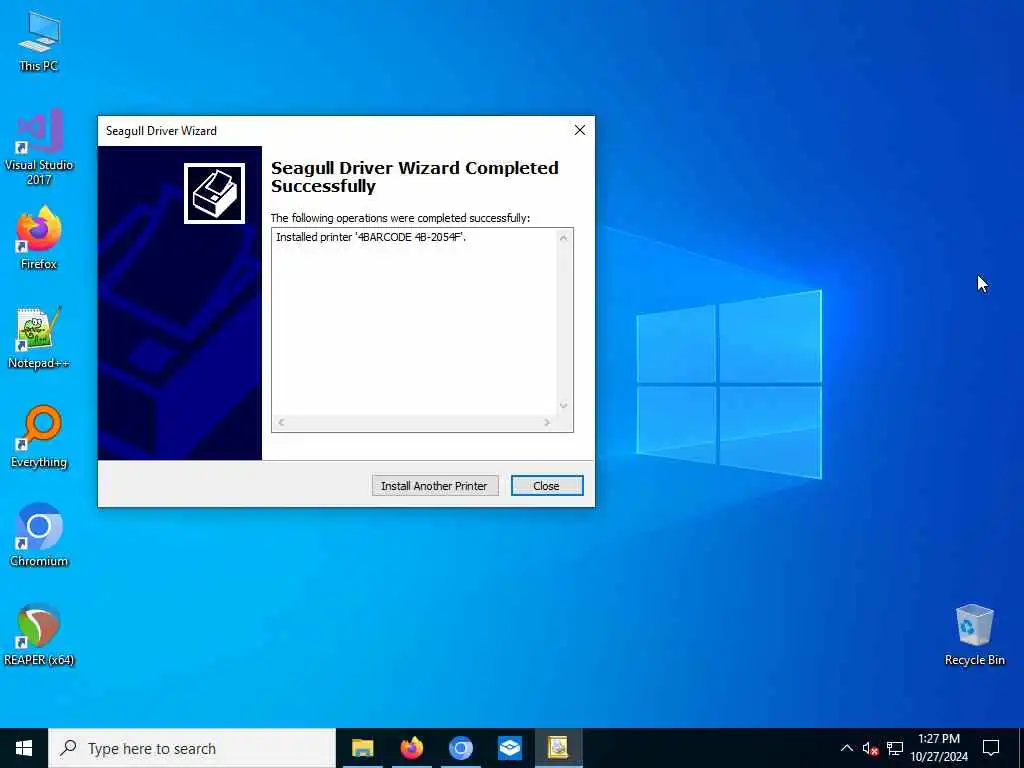
Task: Open Chromium from taskbar
Action: pos(460,748)
